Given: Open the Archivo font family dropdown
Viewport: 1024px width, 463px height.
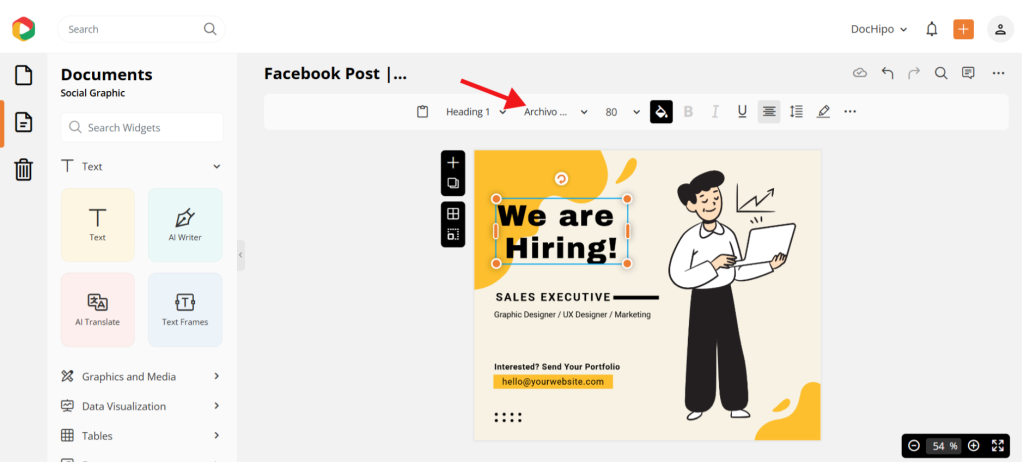Looking at the screenshot, I should (556, 112).
